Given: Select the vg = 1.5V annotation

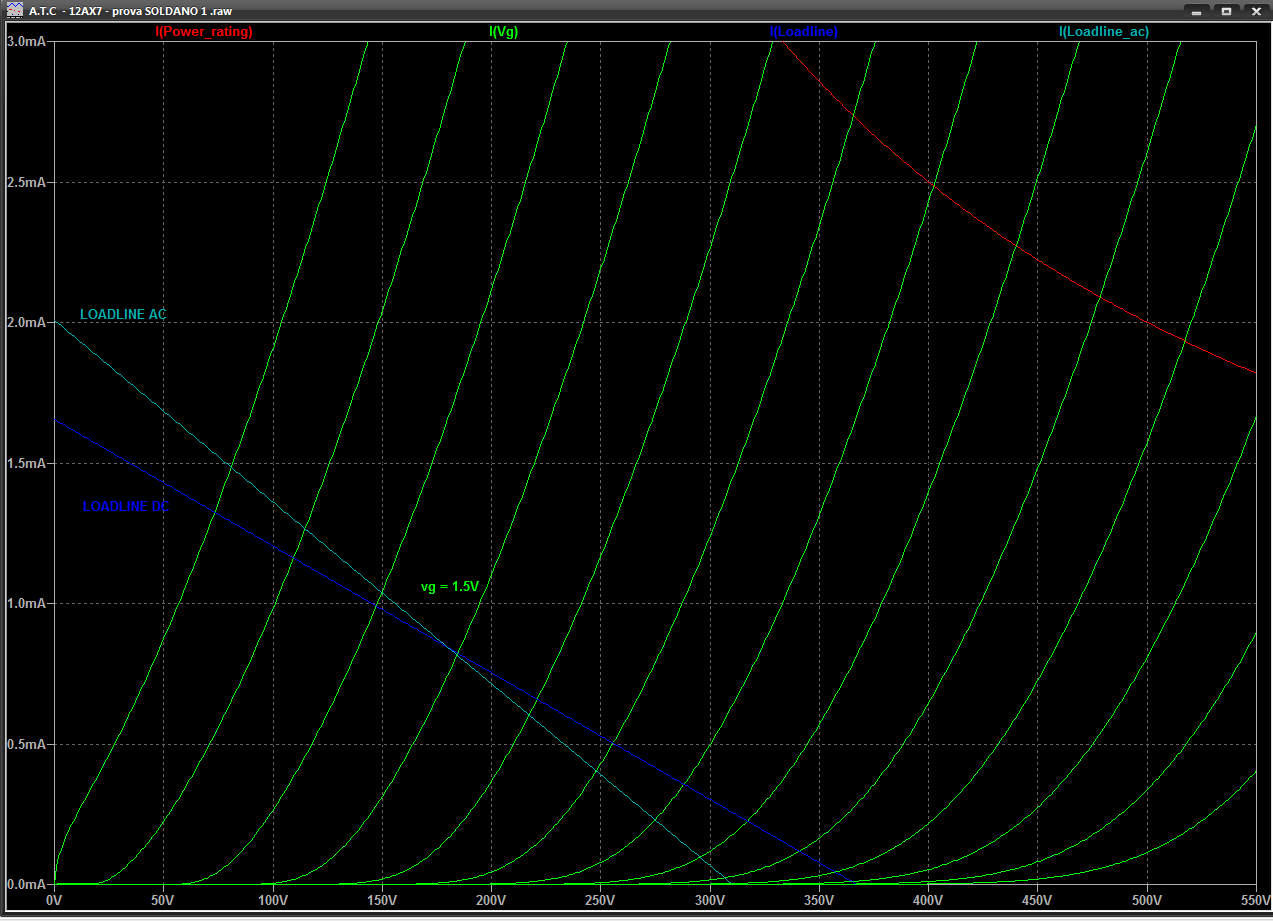Looking at the screenshot, I should tap(450, 587).
